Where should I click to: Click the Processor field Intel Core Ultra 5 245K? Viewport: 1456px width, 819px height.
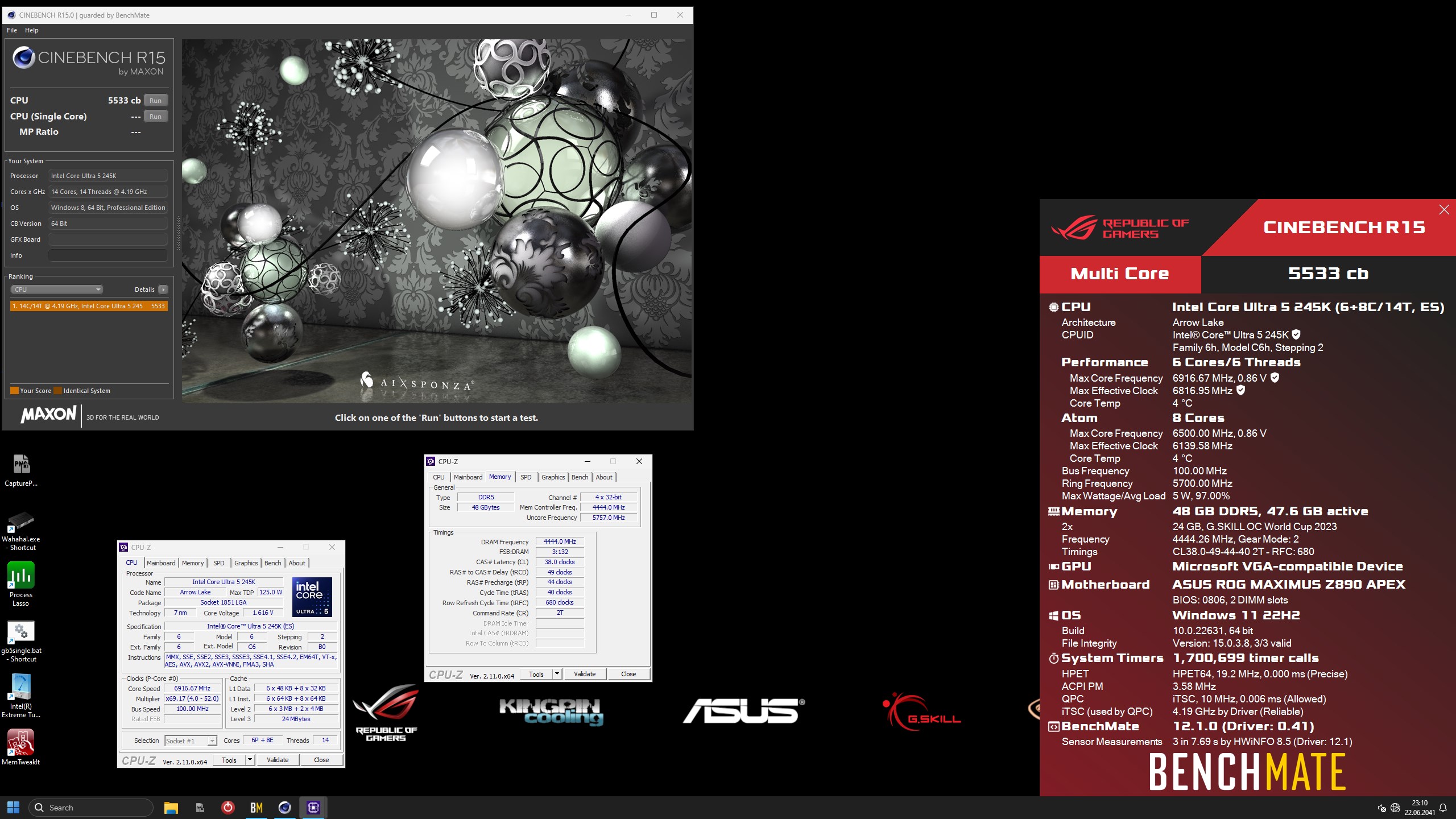(x=108, y=176)
